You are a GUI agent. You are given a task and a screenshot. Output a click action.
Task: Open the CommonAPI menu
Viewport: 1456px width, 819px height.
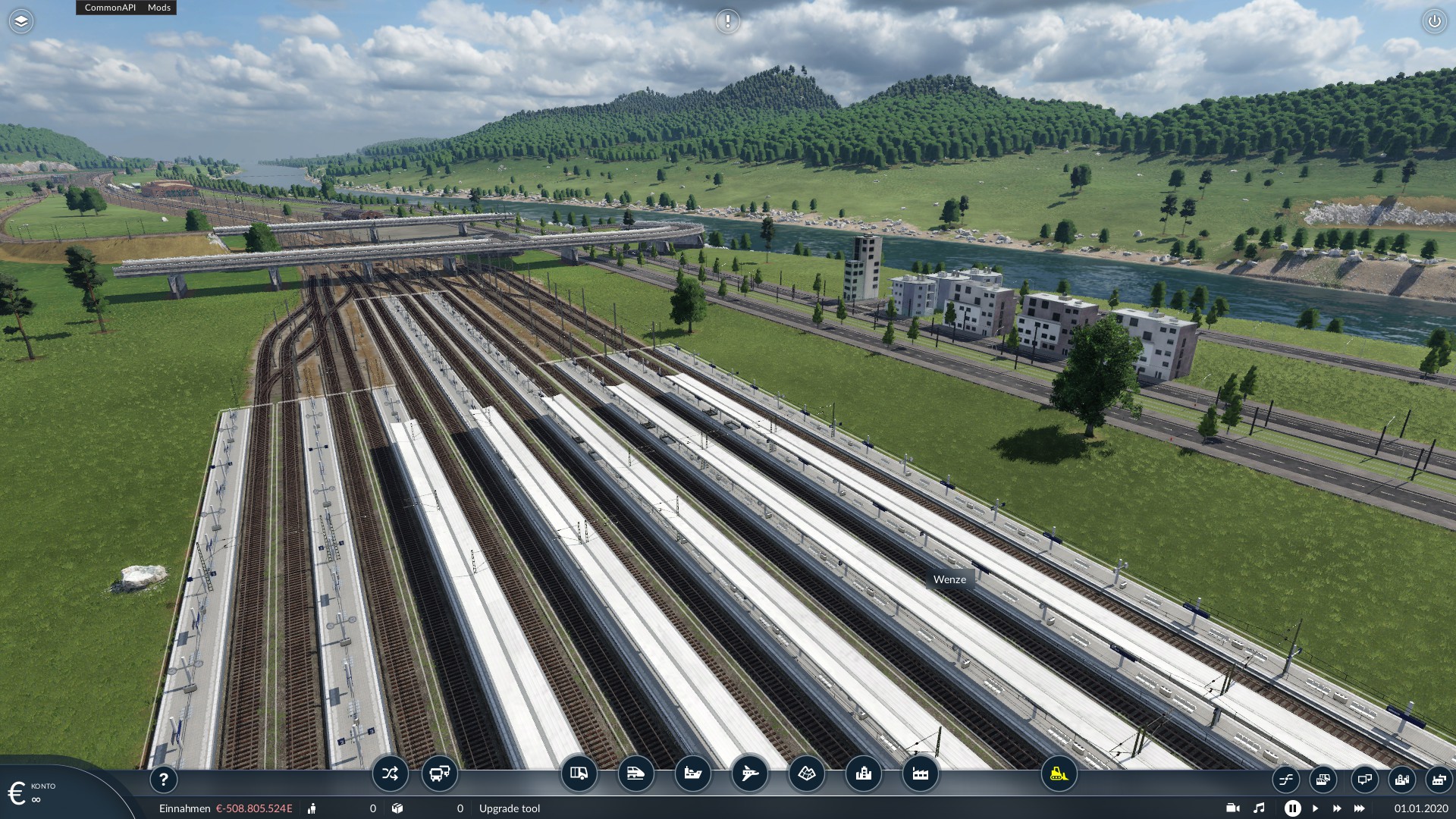coord(110,8)
